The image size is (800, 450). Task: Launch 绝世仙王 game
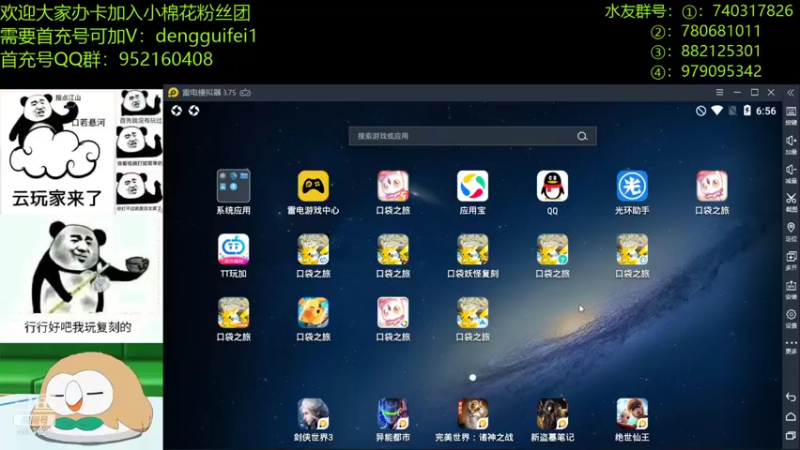632,414
